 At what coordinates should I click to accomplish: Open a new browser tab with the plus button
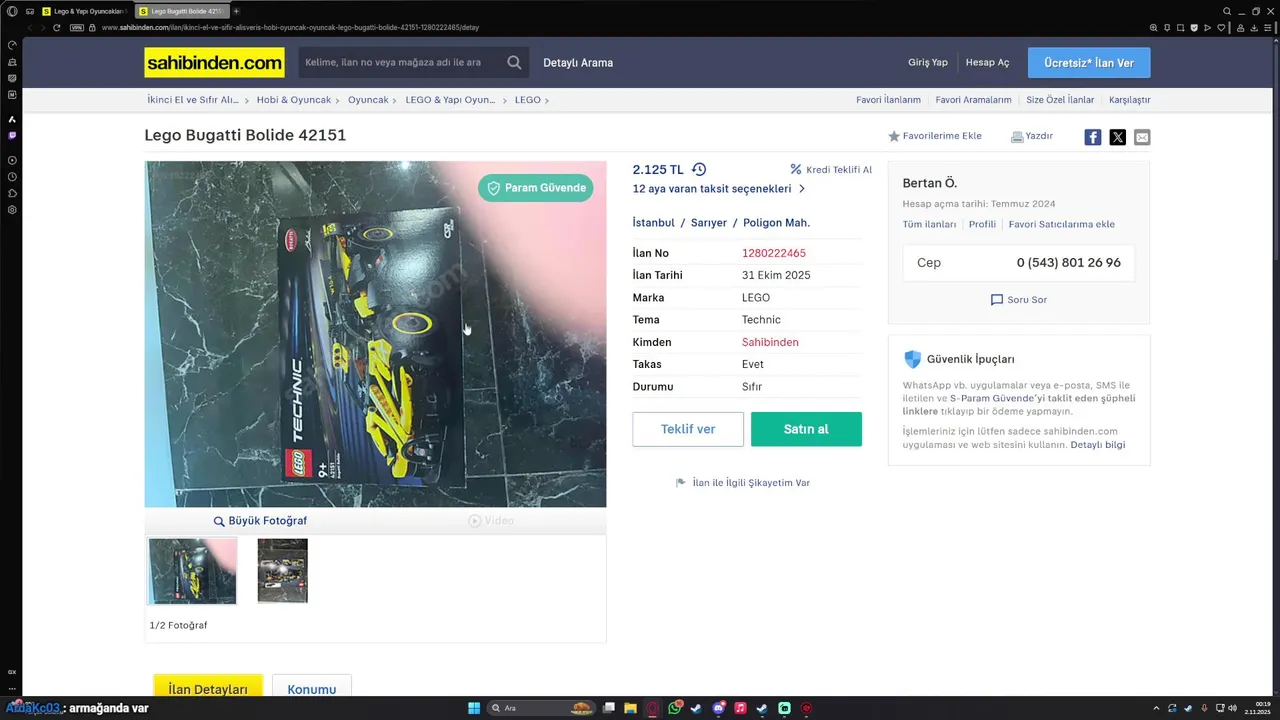point(236,11)
